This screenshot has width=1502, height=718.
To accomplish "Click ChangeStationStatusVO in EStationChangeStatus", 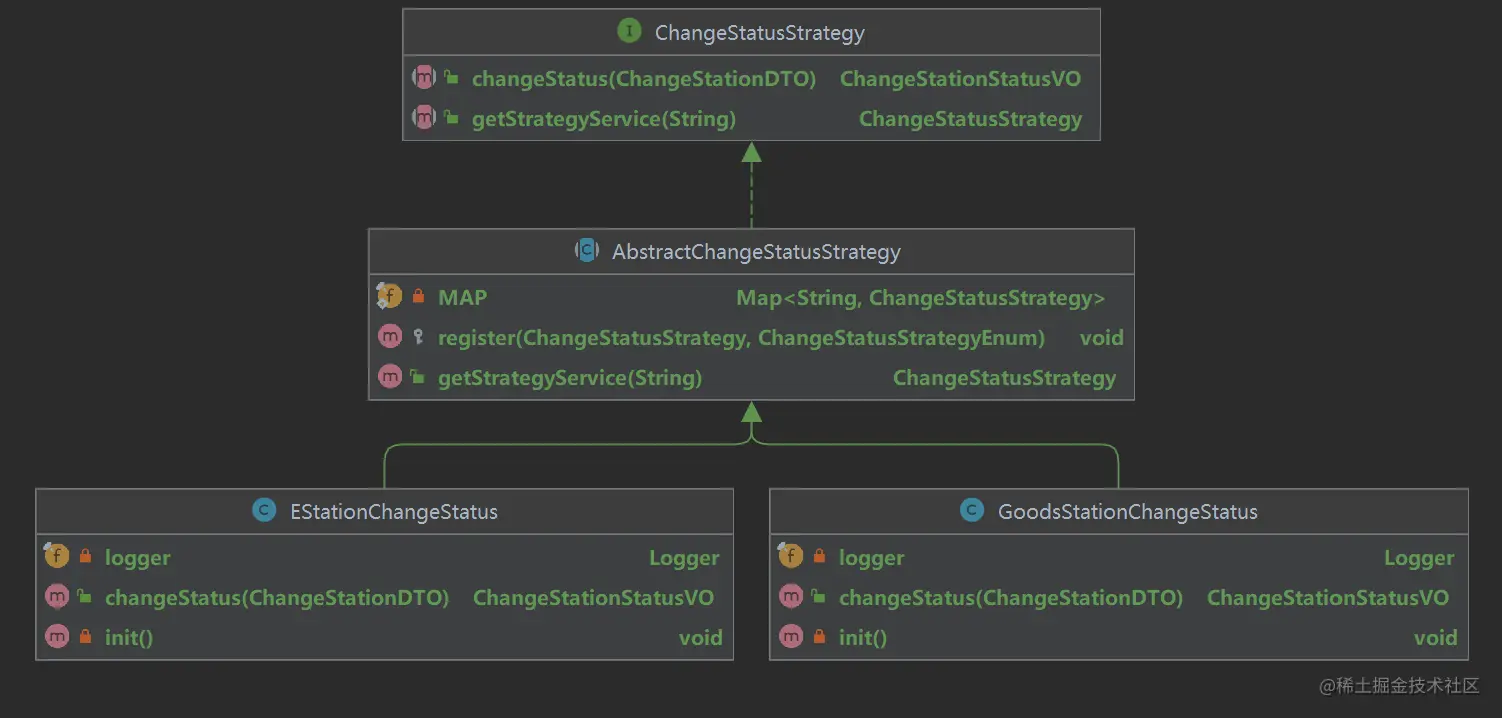I will coord(593,598).
